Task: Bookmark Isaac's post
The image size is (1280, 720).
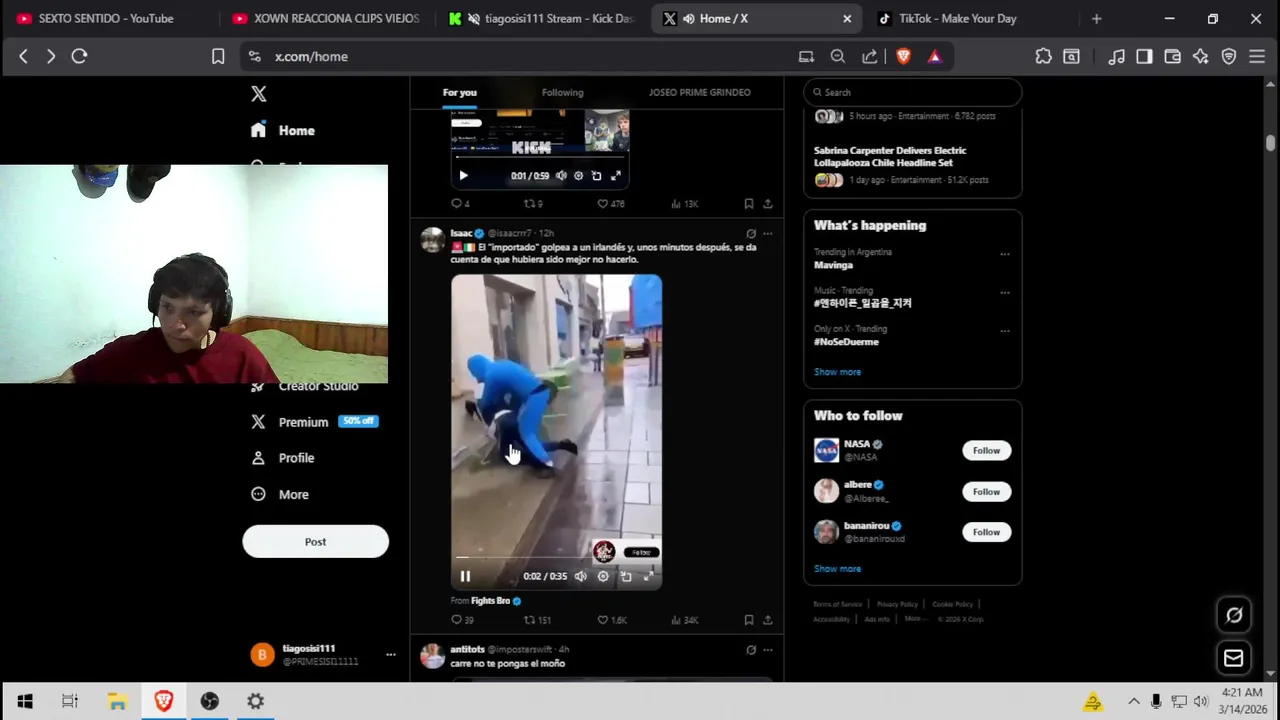Action: [748, 620]
